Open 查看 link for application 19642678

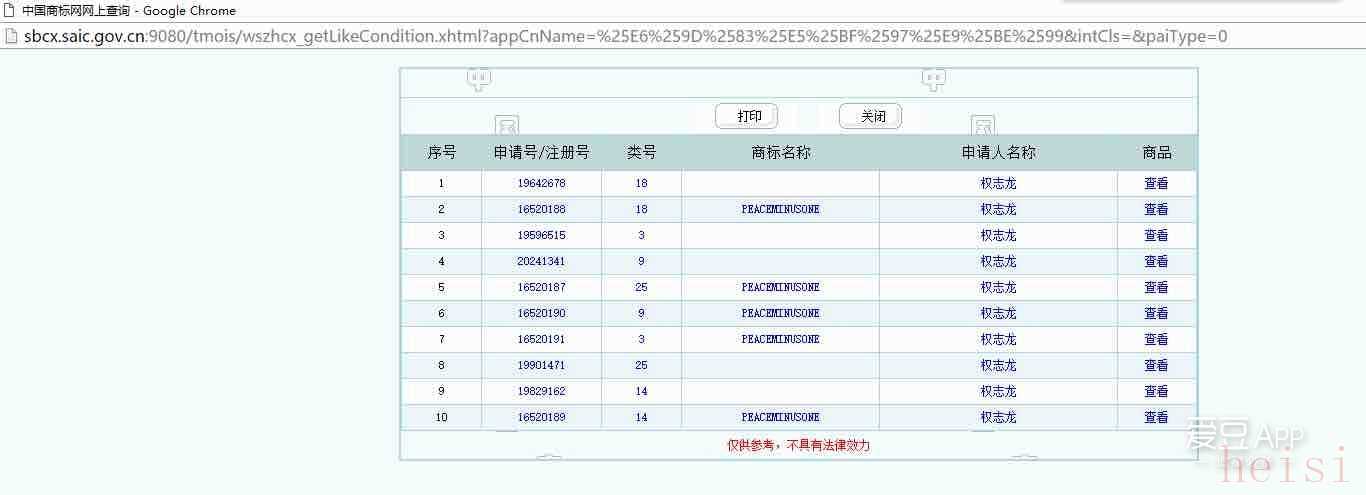click(x=1156, y=184)
